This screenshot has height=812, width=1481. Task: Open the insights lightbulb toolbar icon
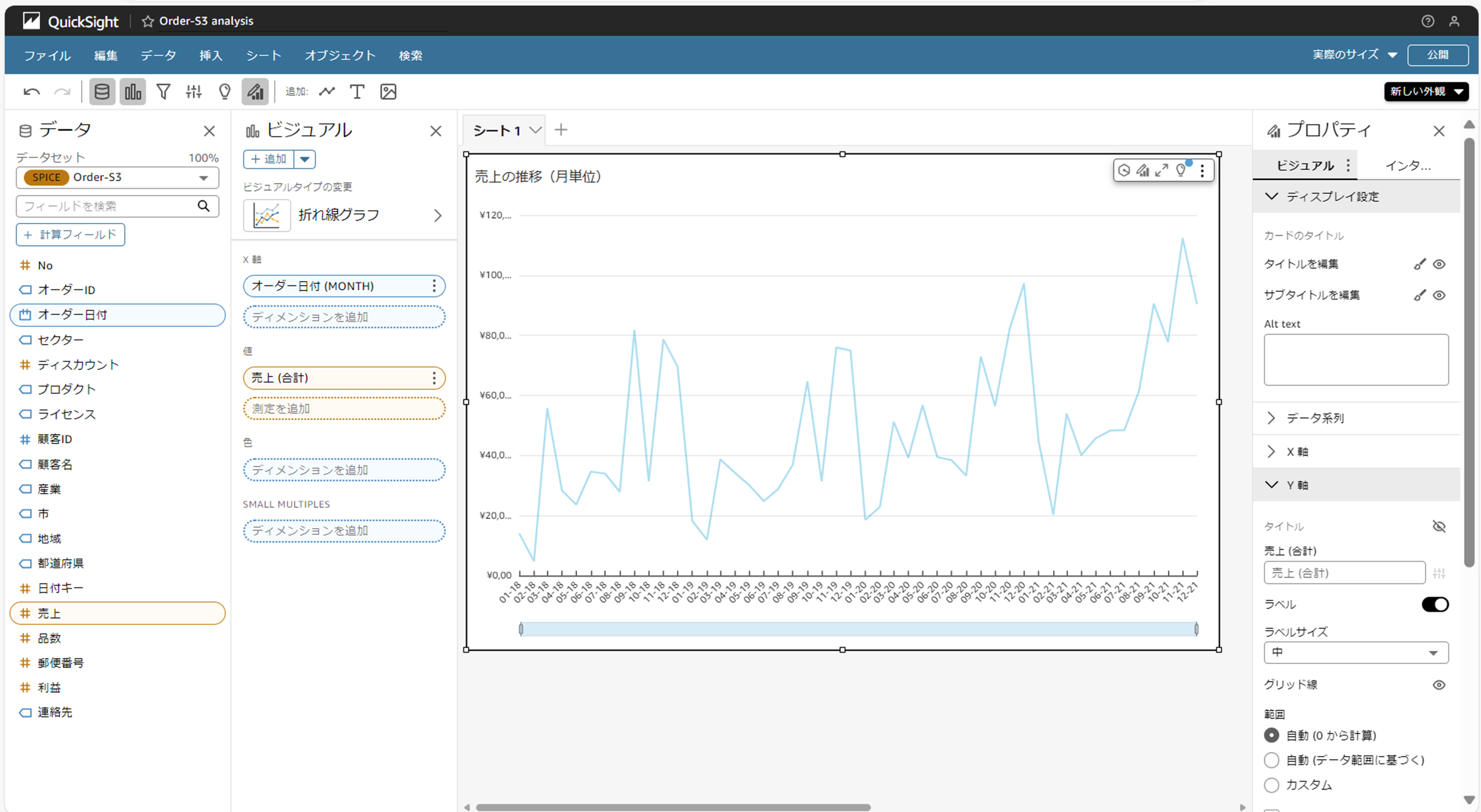(x=225, y=91)
